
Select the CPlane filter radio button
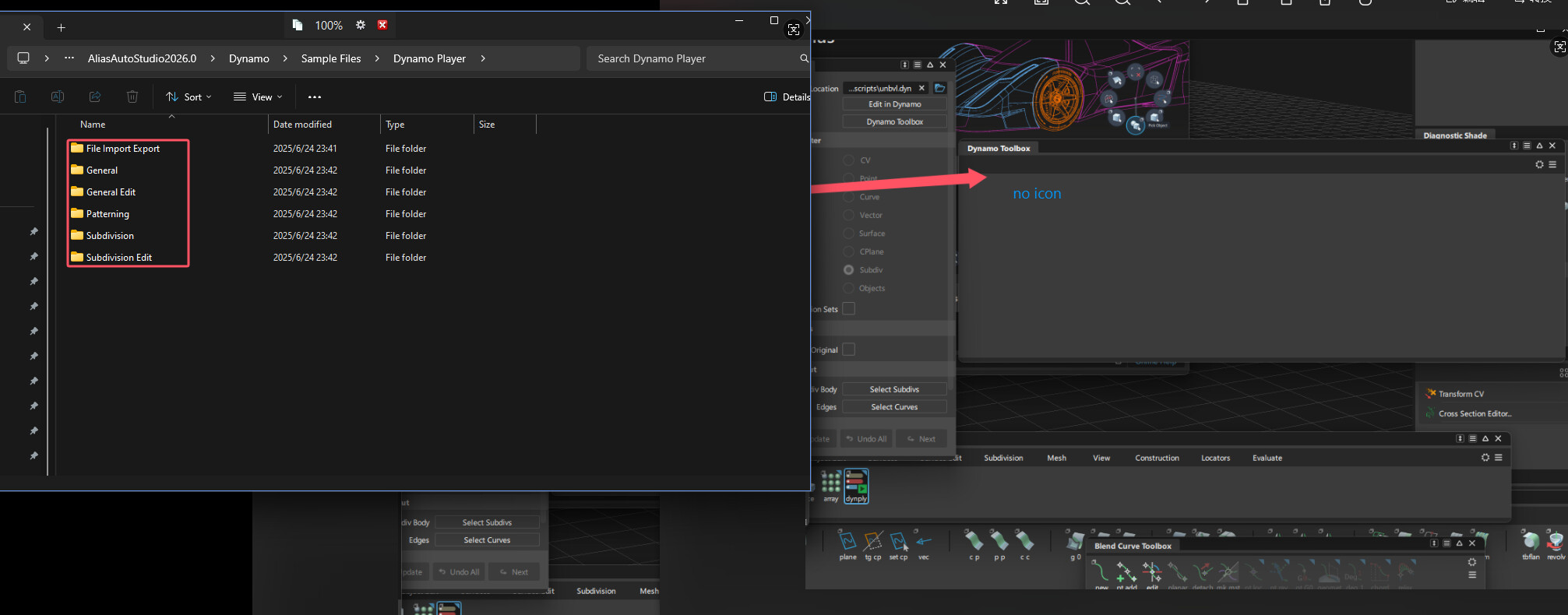coord(848,251)
